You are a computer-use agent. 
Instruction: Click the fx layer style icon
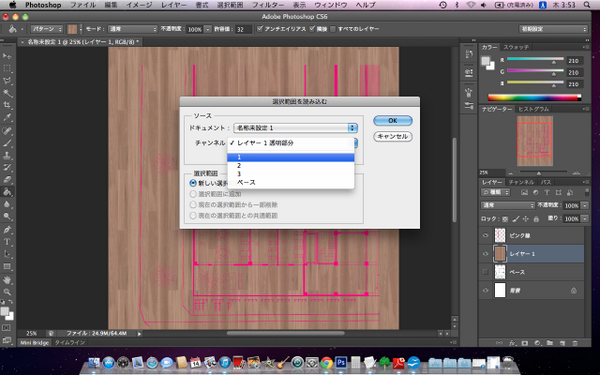[512, 343]
